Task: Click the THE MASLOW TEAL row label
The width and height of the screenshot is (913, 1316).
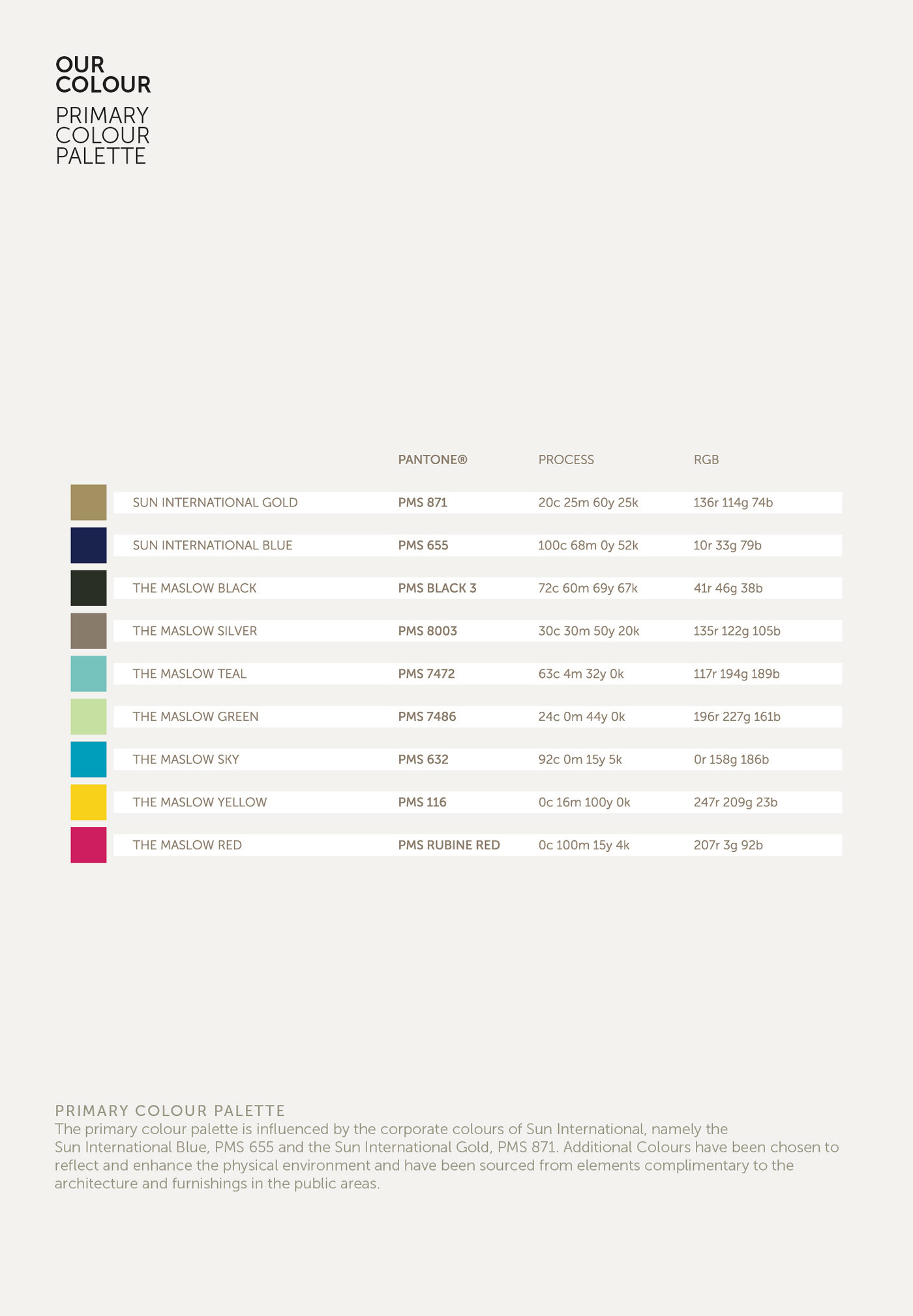Action: pos(190,673)
